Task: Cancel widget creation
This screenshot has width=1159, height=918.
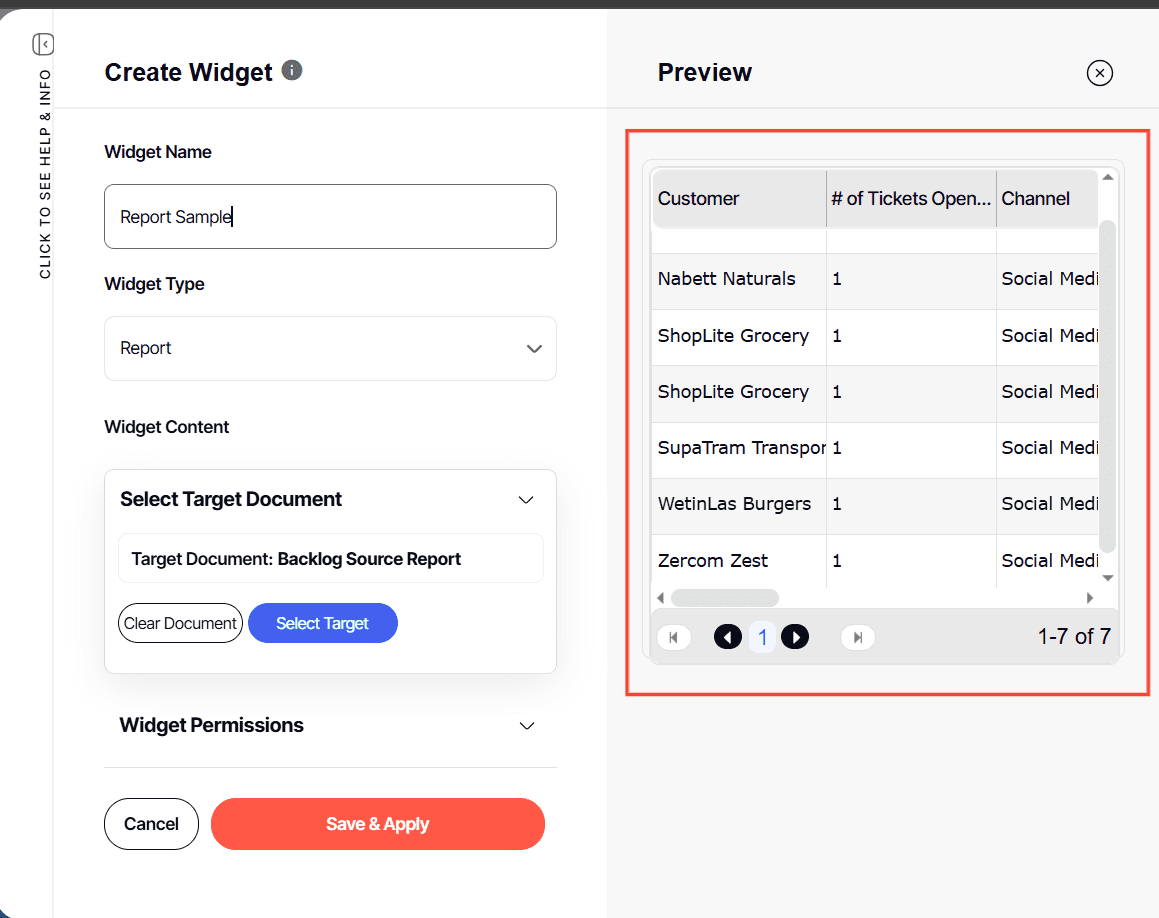Action: click(151, 824)
